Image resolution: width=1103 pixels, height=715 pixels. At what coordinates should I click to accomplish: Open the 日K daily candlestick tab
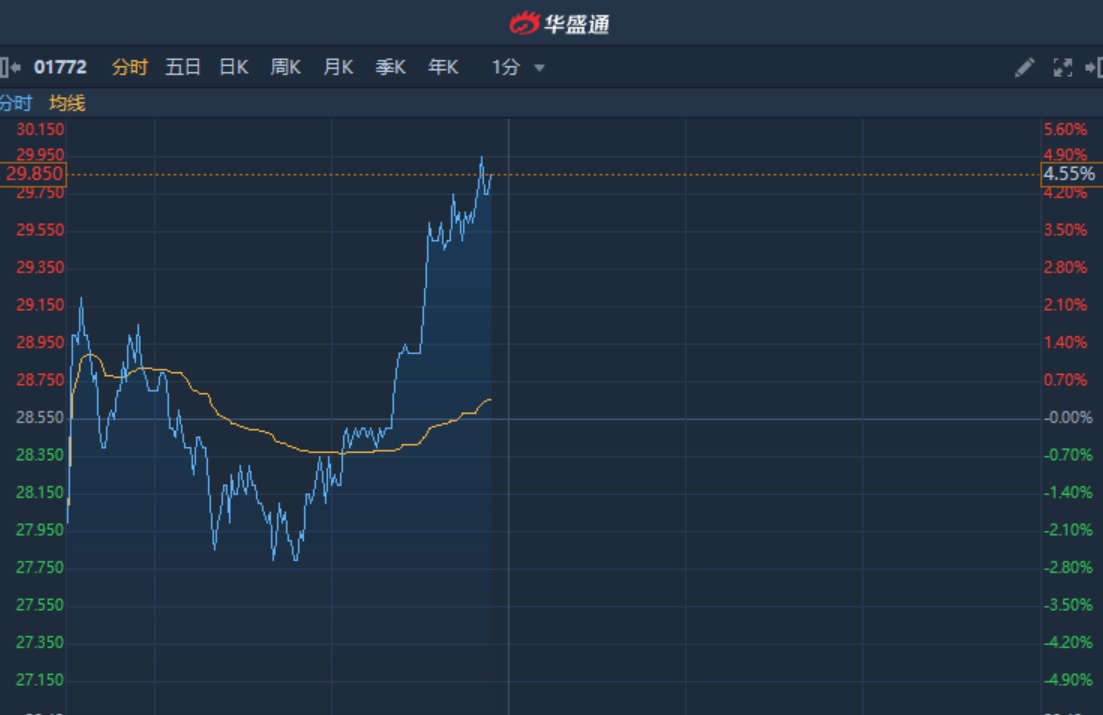234,68
